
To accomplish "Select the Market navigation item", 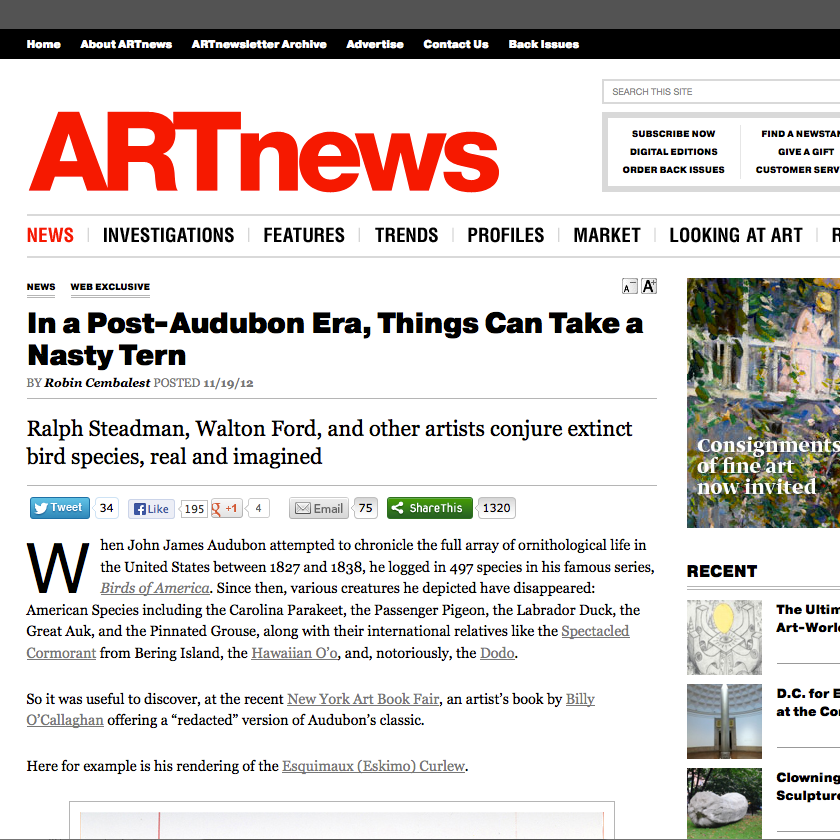I will pos(606,235).
